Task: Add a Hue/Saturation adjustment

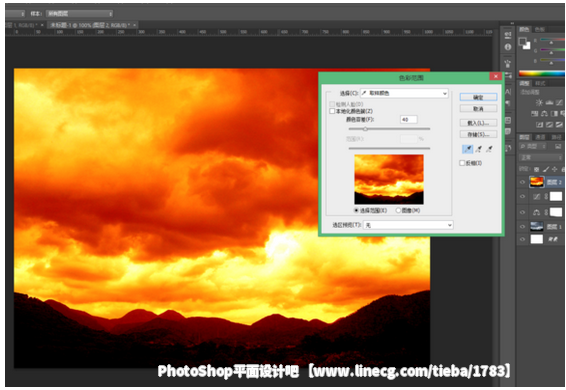Action: [x=535, y=114]
